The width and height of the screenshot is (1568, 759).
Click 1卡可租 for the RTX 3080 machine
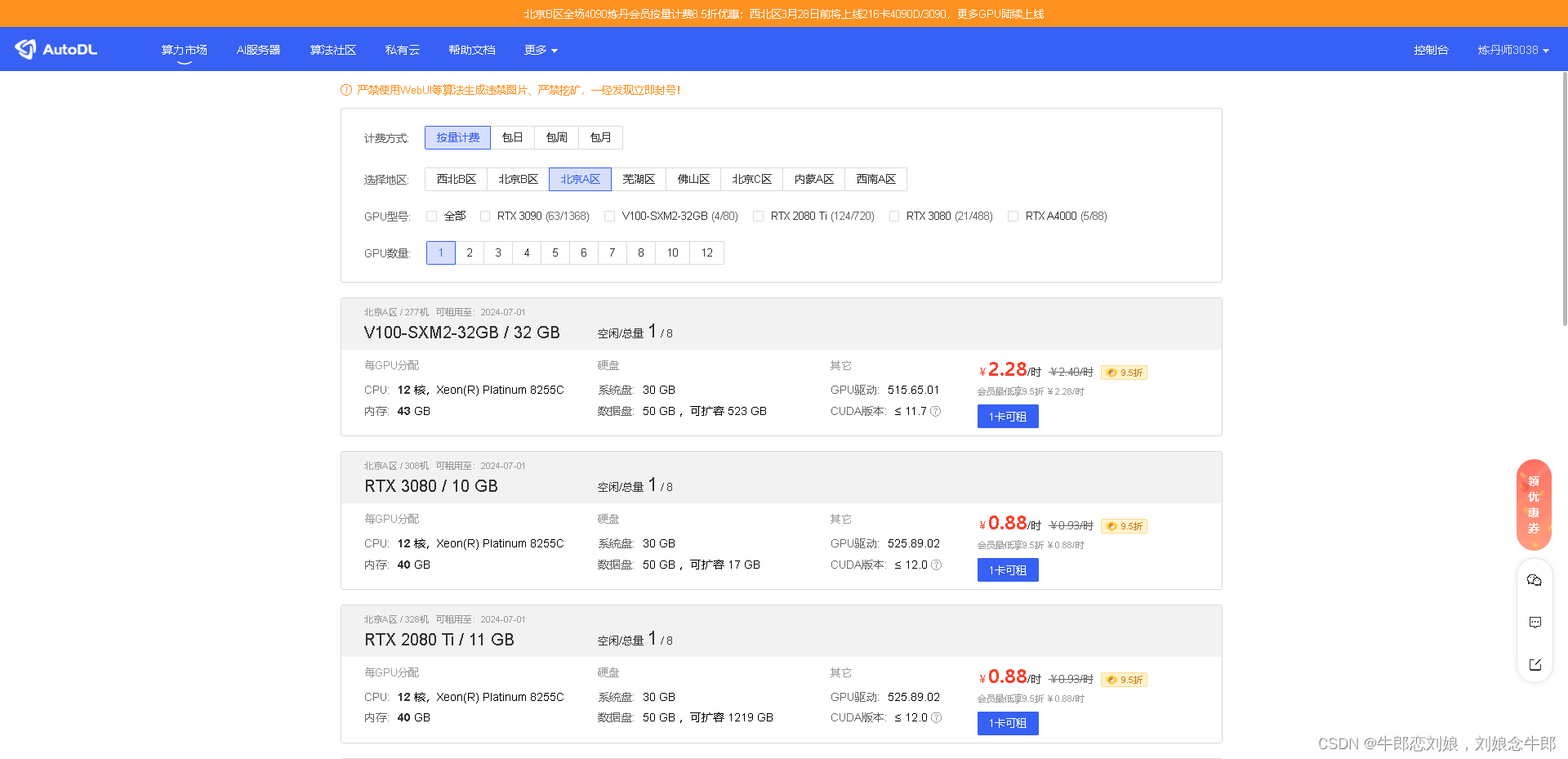1008,570
